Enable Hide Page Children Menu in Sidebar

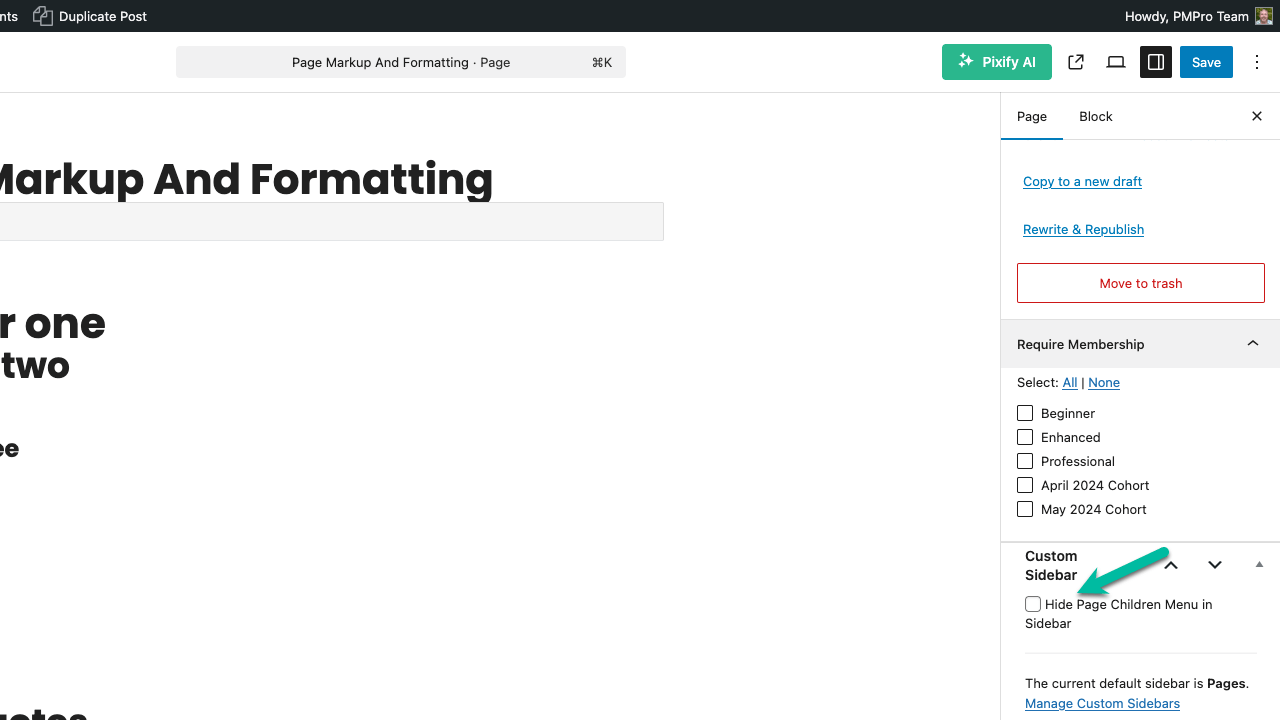point(1033,604)
